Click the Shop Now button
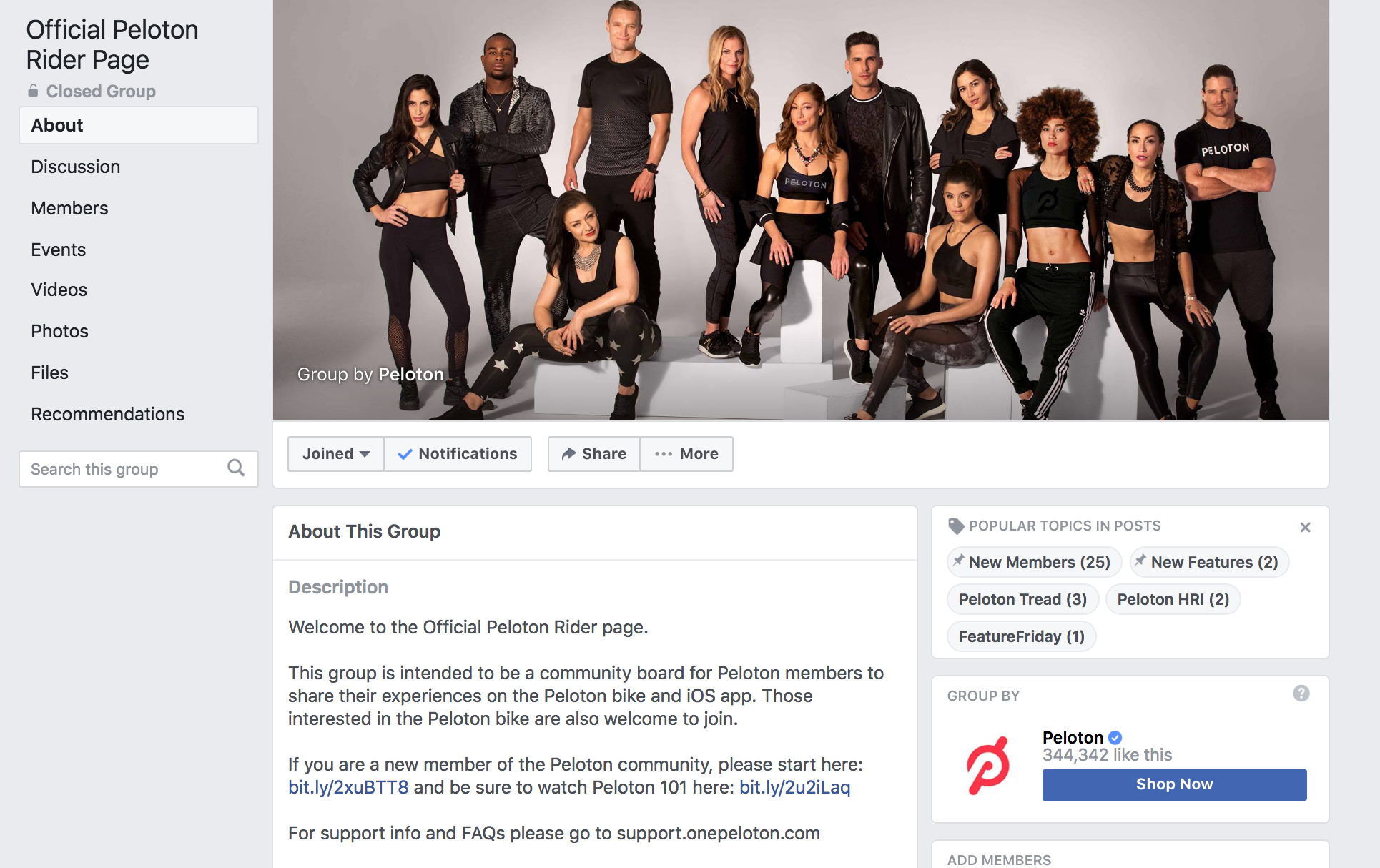 coord(1174,784)
